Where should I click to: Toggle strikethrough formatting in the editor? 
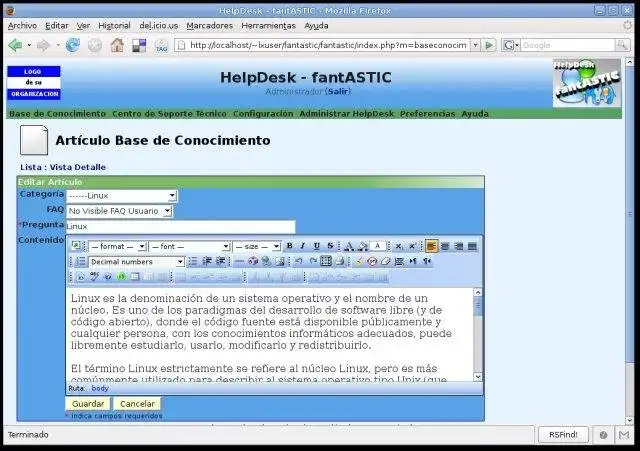point(330,246)
